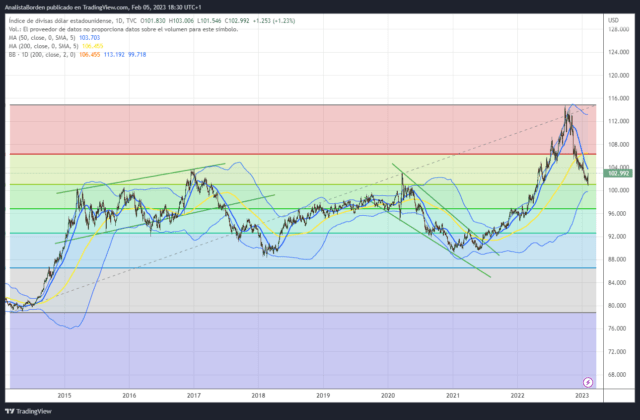Click the MA 50 indicator legend label
The height and width of the screenshot is (420, 640).
click(42, 38)
